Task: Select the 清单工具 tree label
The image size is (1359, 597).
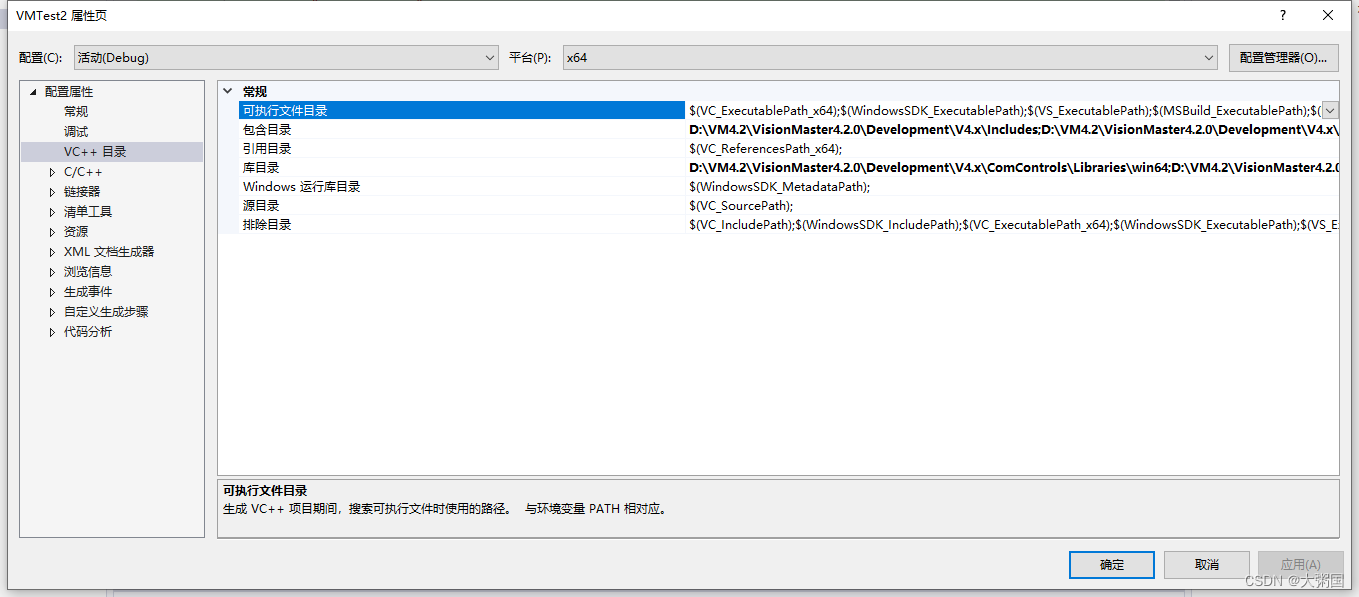Action: pyautogui.click(x=88, y=212)
